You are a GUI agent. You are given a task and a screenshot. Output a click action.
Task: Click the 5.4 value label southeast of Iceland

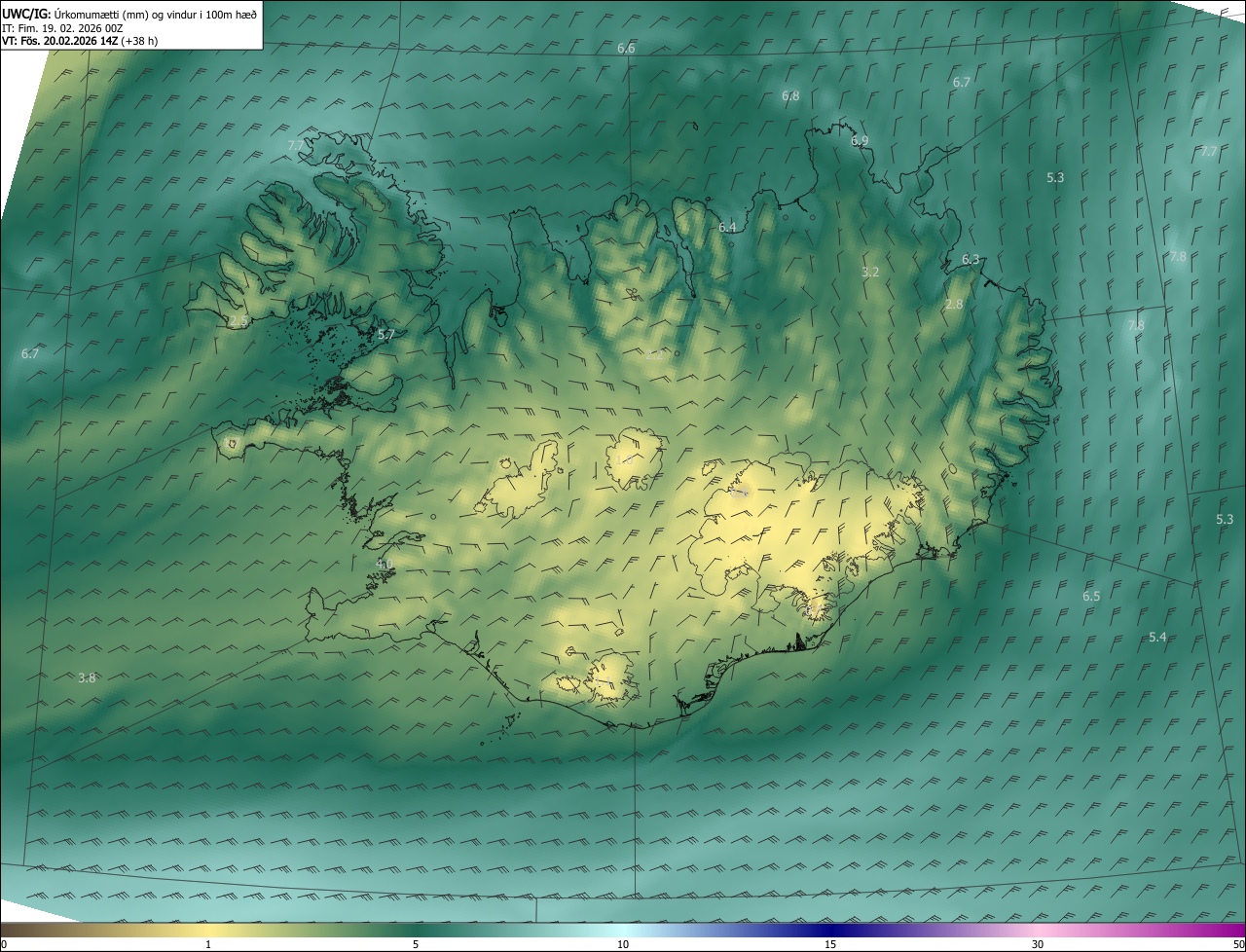[x=1157, y=638]
